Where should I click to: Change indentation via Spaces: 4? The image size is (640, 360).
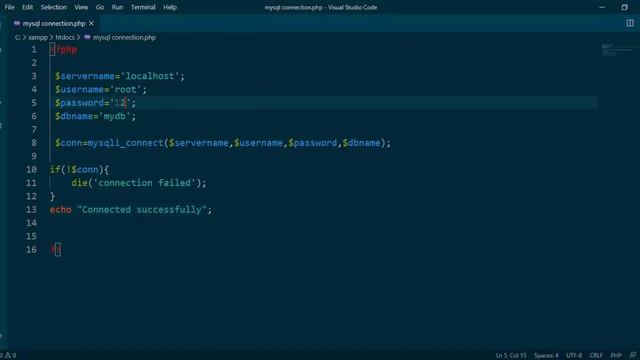tap(546, 356)
